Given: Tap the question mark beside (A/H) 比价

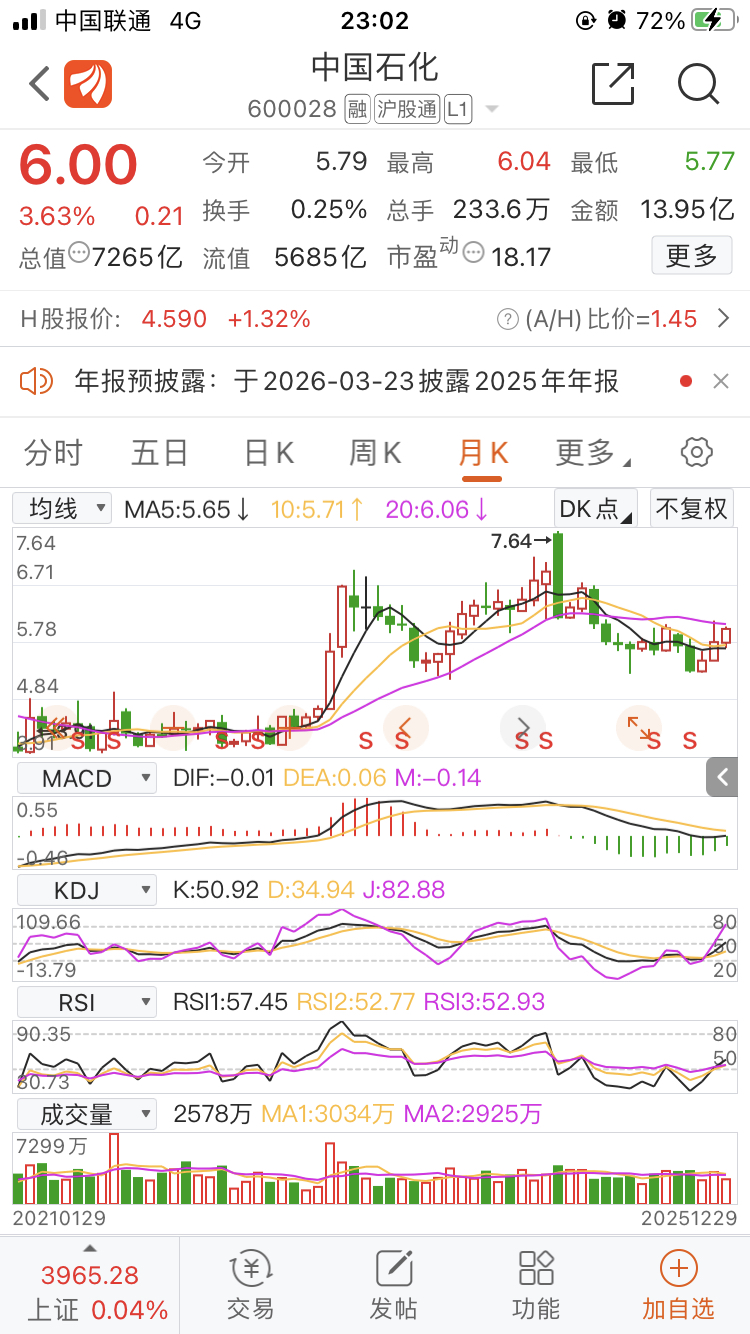Looking at the screenshot, I should click(x=508, y=319).
